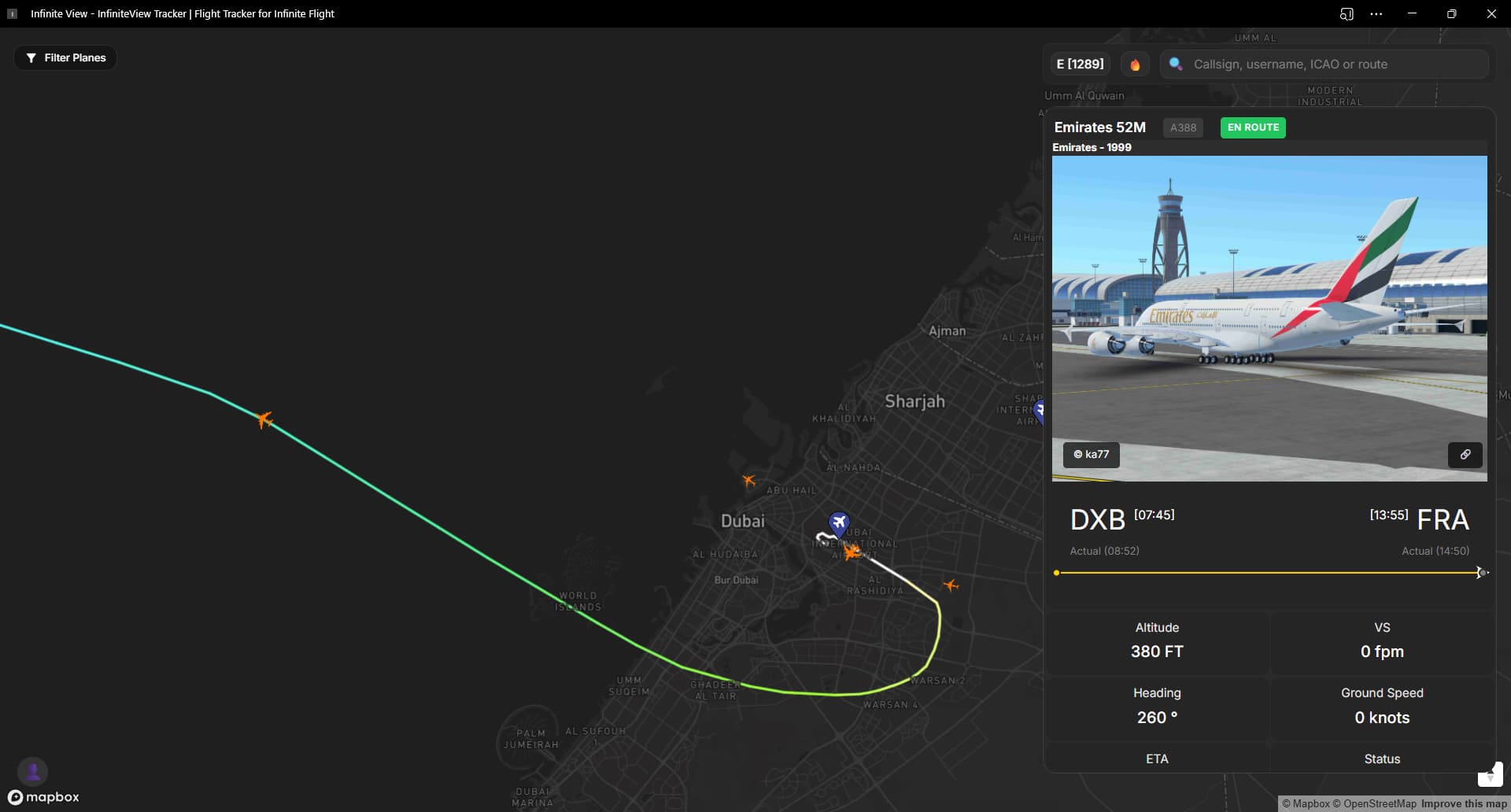Click the Palm Jumeirah map label
1511x812 pixels.
point(531,739)
